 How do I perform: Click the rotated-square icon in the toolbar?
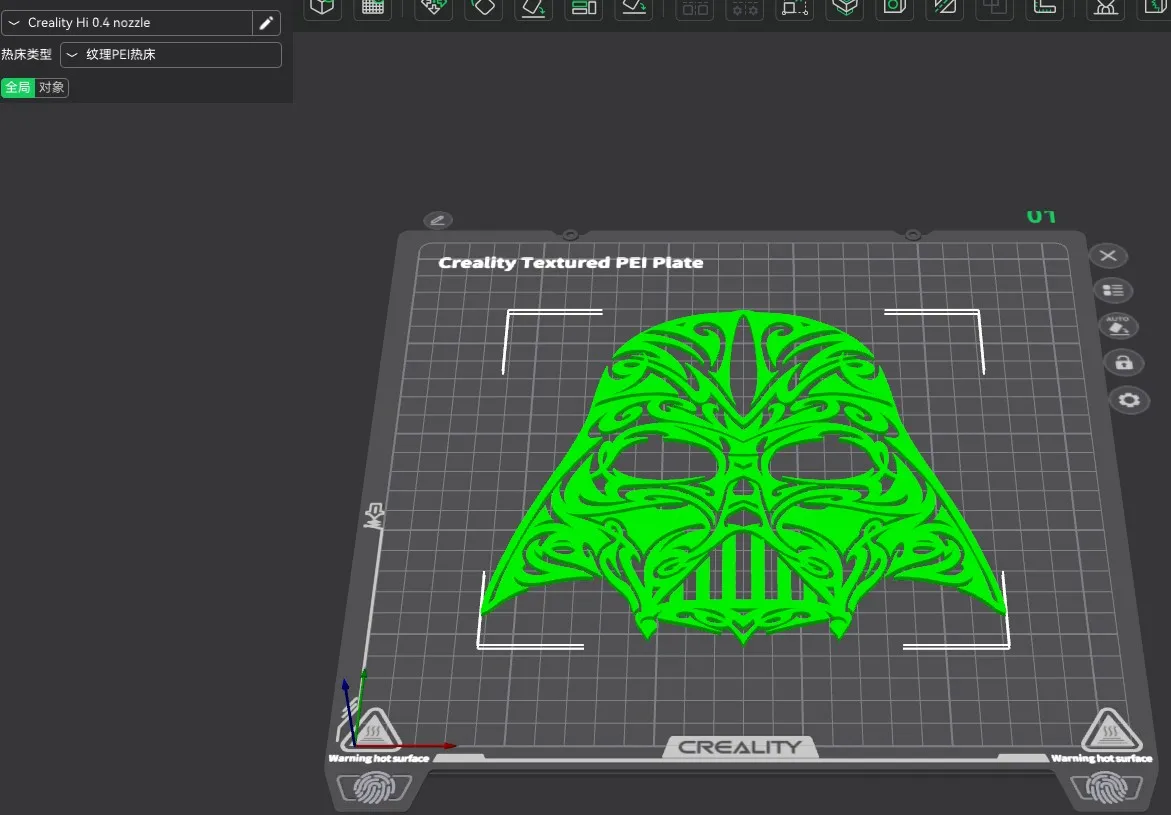(x=483, y=8)
